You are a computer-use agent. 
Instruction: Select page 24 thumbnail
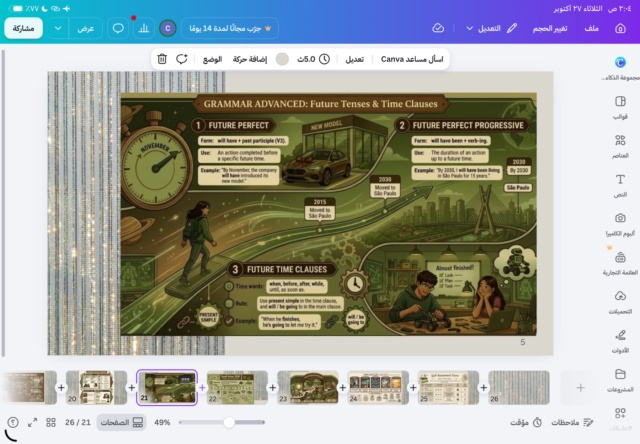(x=378, y=387)
